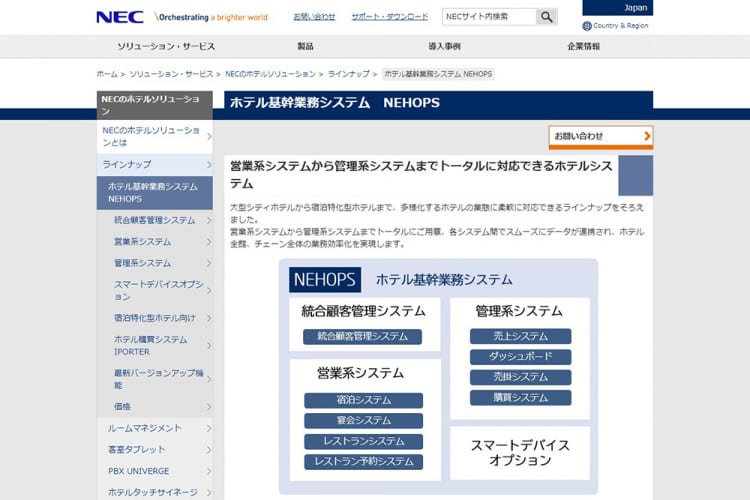The width and height of the screenshot is (750, 500).
Task: Click the blue square beside headline
Action: (x=636, y=175)
